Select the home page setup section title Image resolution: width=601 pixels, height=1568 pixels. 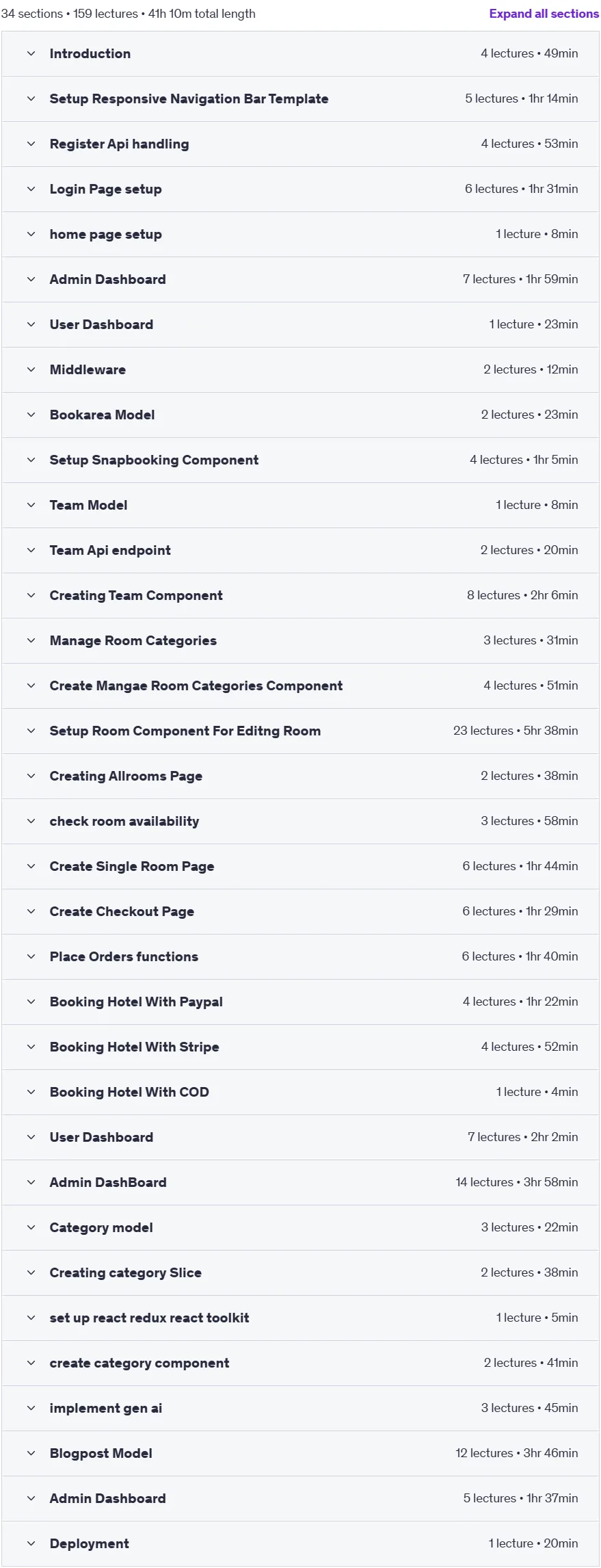(x=106, y=234)
